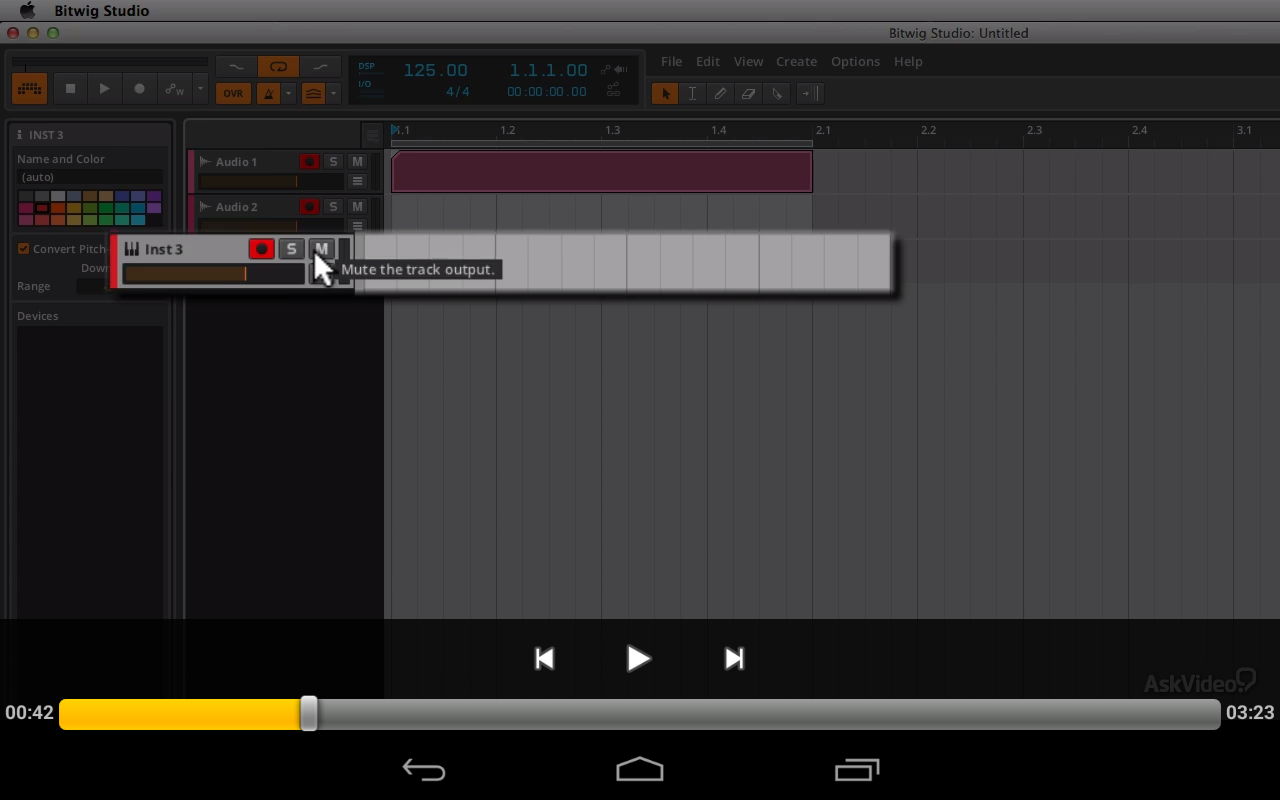Click the play position display 1.1.1.00
Screen dimensions: 1280x800
(x=548, y=70)
